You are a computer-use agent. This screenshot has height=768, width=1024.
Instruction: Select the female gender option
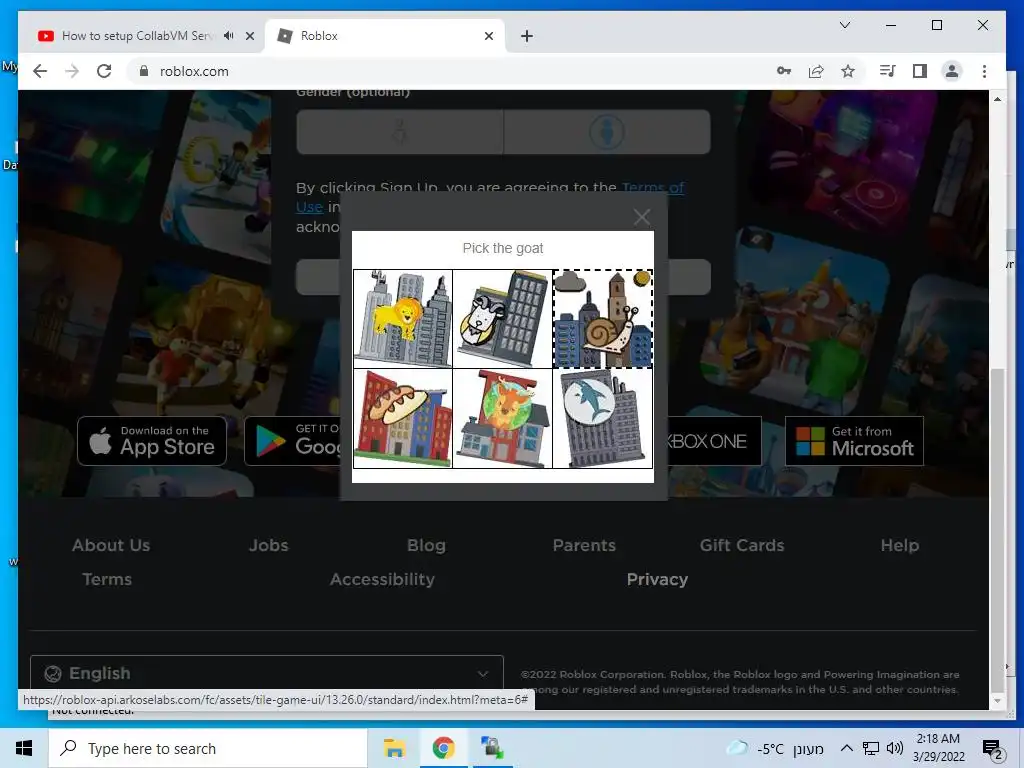[x=400, y=132]
